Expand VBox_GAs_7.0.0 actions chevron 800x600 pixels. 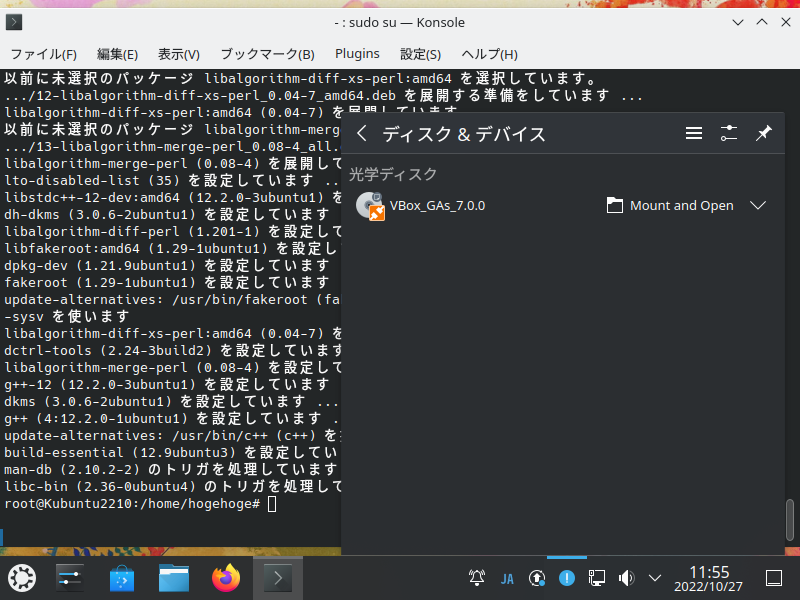pos(758,206)
